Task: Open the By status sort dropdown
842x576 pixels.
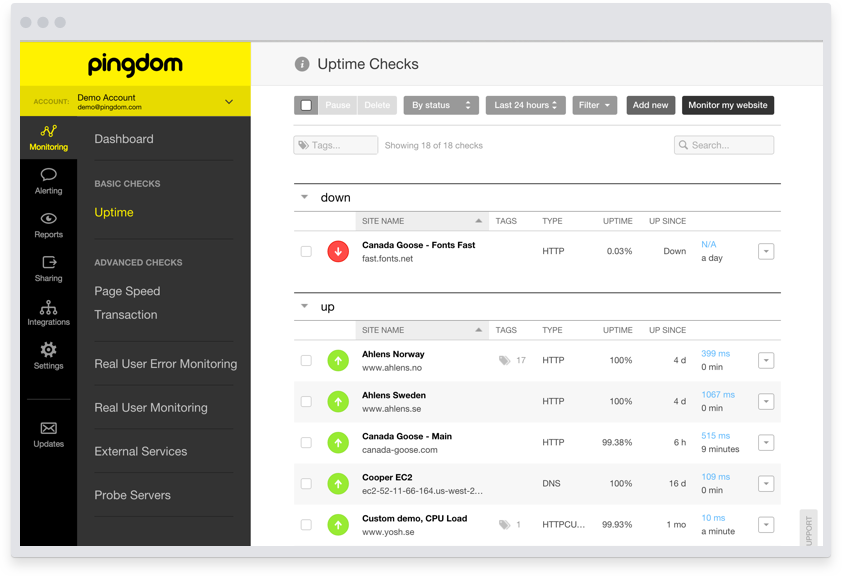Action: [441, 105]
